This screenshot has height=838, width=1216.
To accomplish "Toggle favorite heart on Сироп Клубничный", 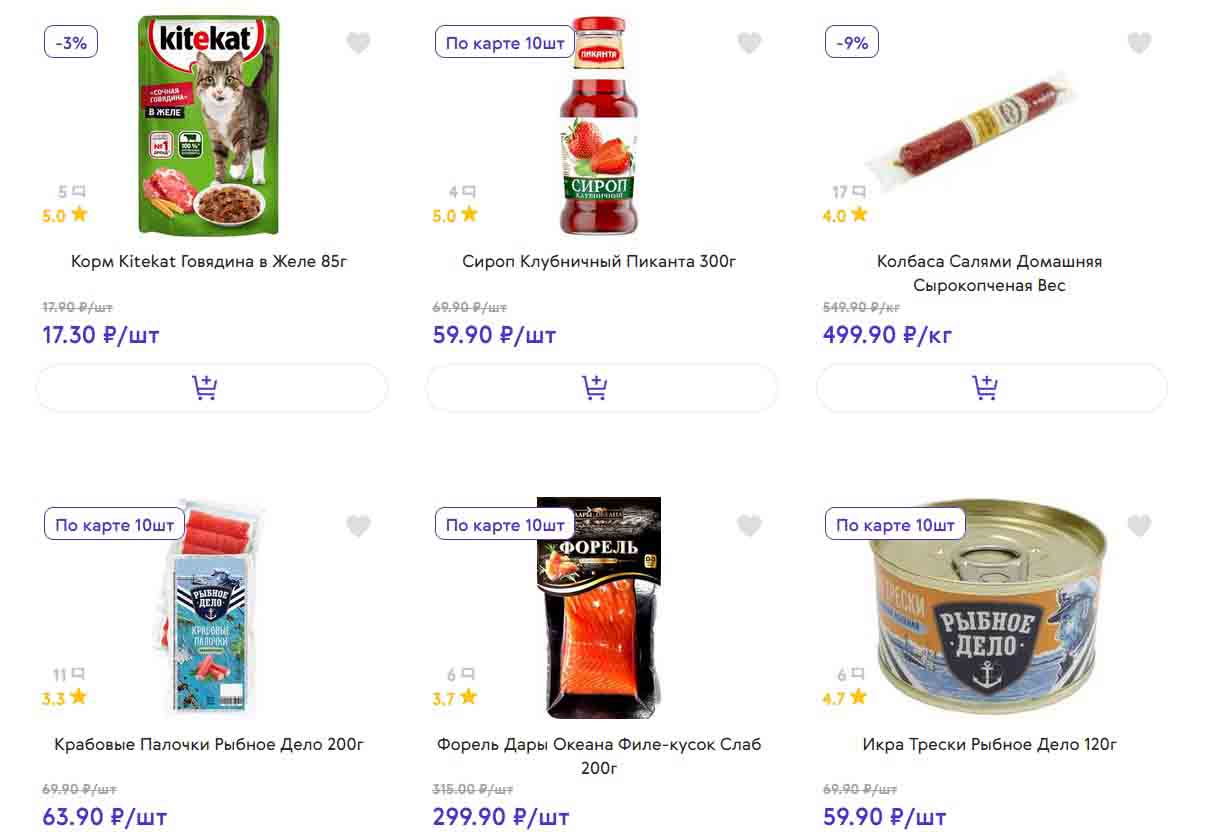I will [x=749, y=43].
